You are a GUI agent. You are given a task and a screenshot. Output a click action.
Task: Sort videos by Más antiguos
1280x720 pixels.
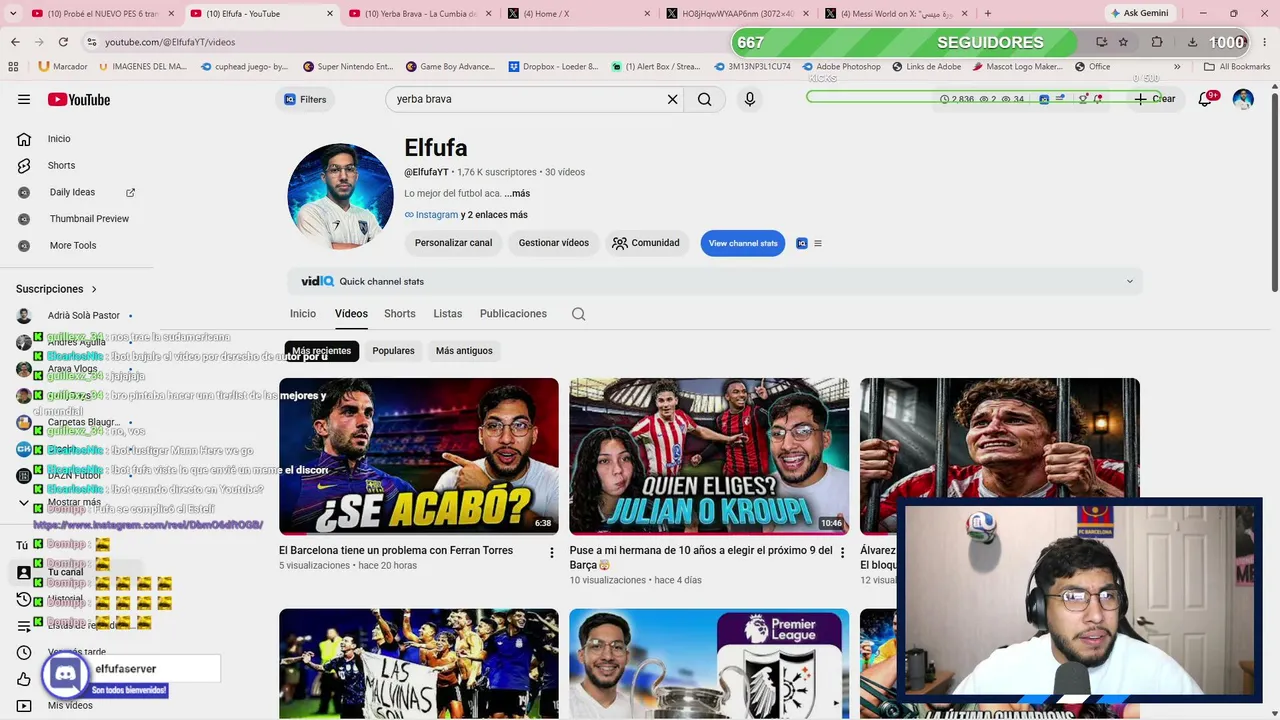(x=464, y=351)
